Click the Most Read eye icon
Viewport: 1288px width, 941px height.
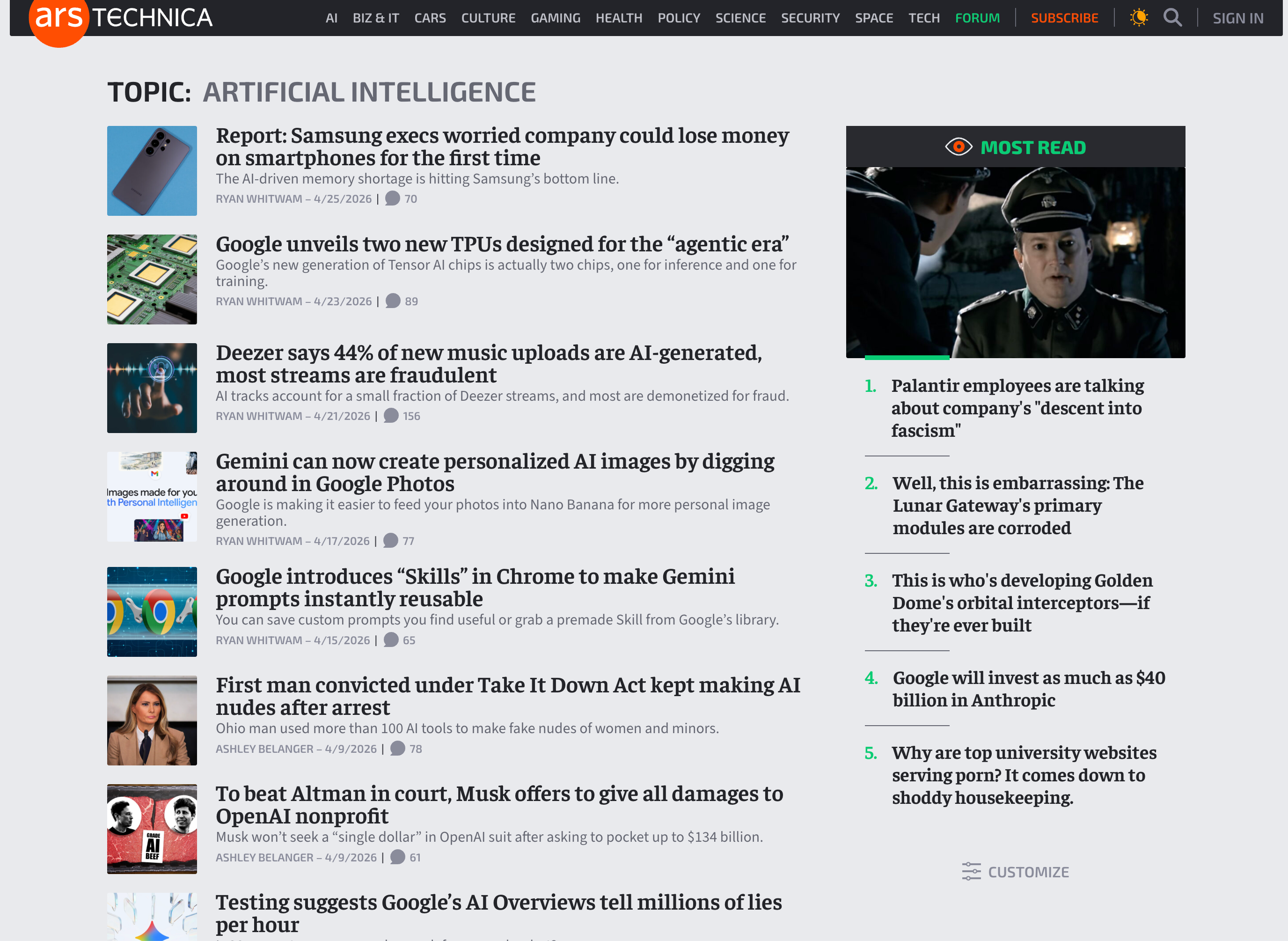click(x=959, y=147)
